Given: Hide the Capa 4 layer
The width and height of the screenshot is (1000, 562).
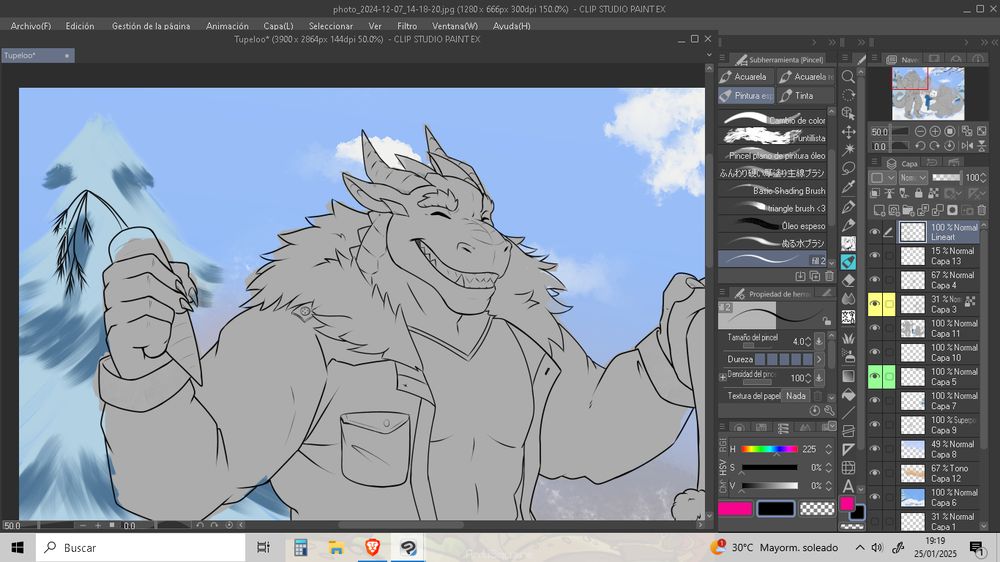Looking at the screenshot, I should [874, 280].
